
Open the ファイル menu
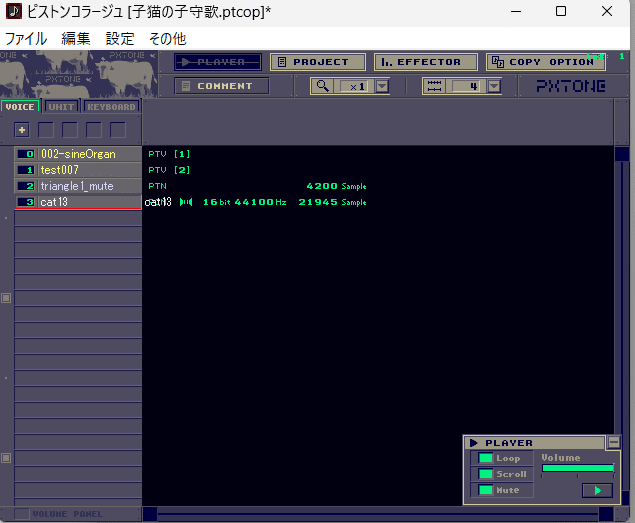[x=26, y=39]
